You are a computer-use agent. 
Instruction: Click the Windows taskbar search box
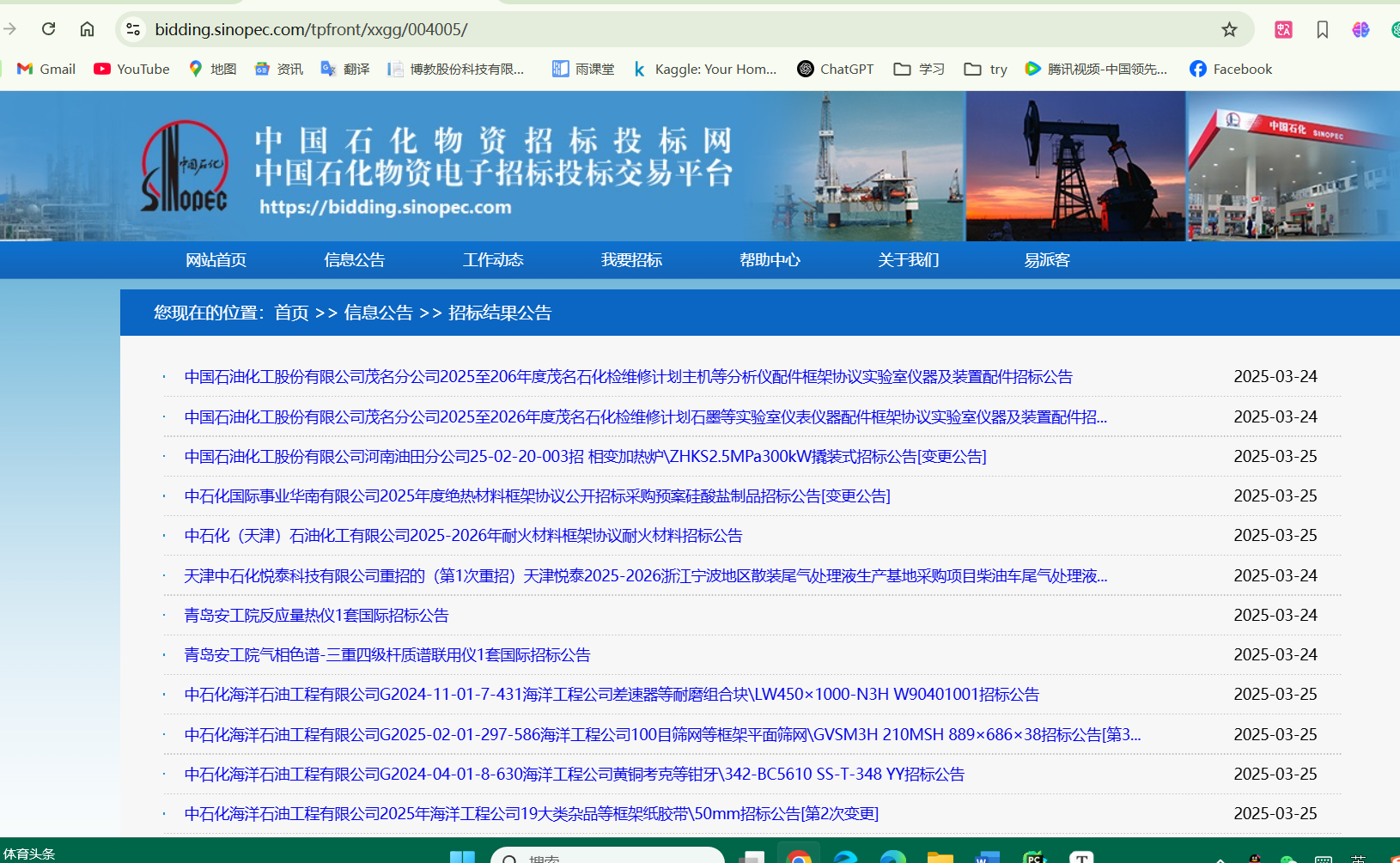pyautogui.click(x=607, y=856)
